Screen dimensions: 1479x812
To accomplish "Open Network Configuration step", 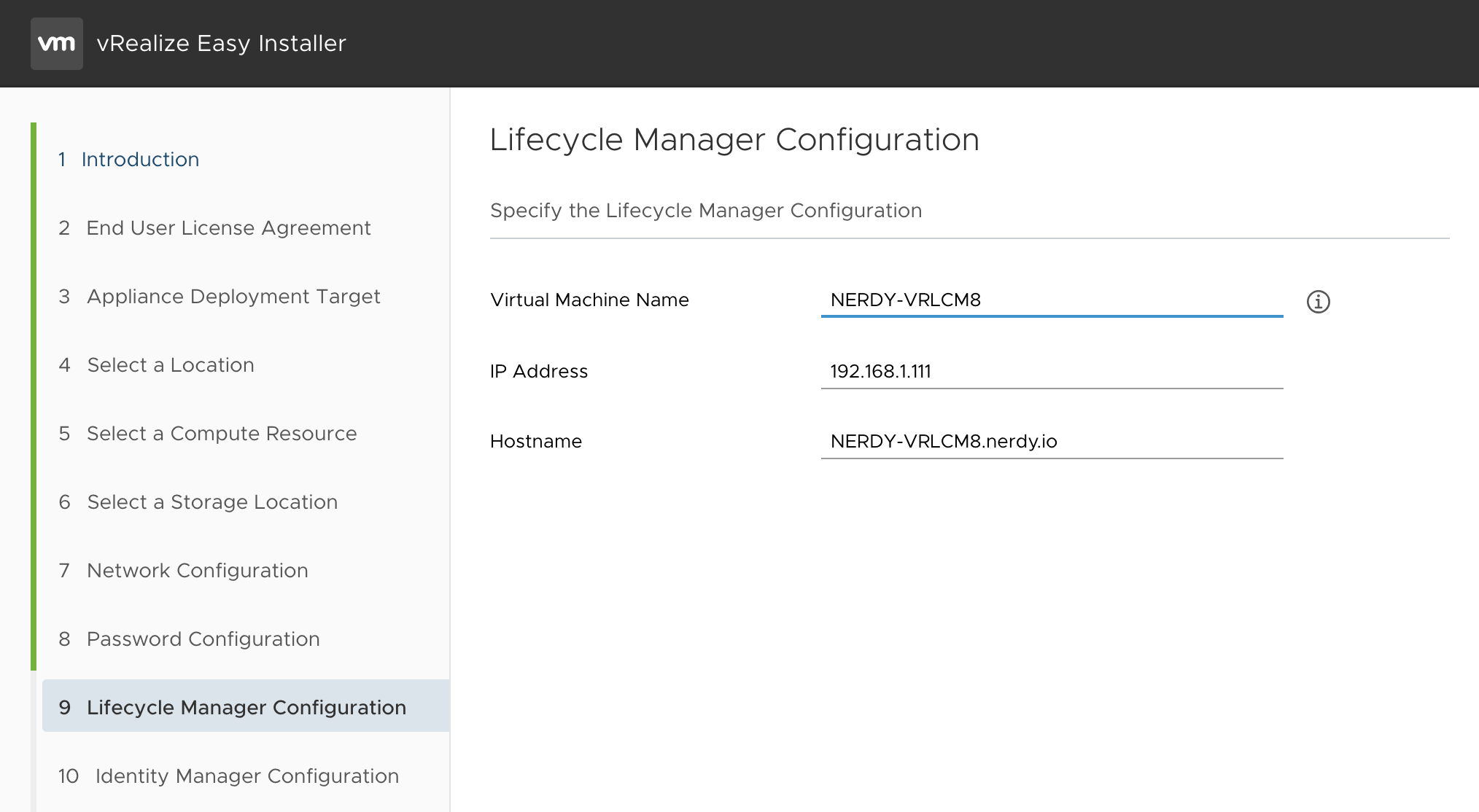I will tap(183, 571).
